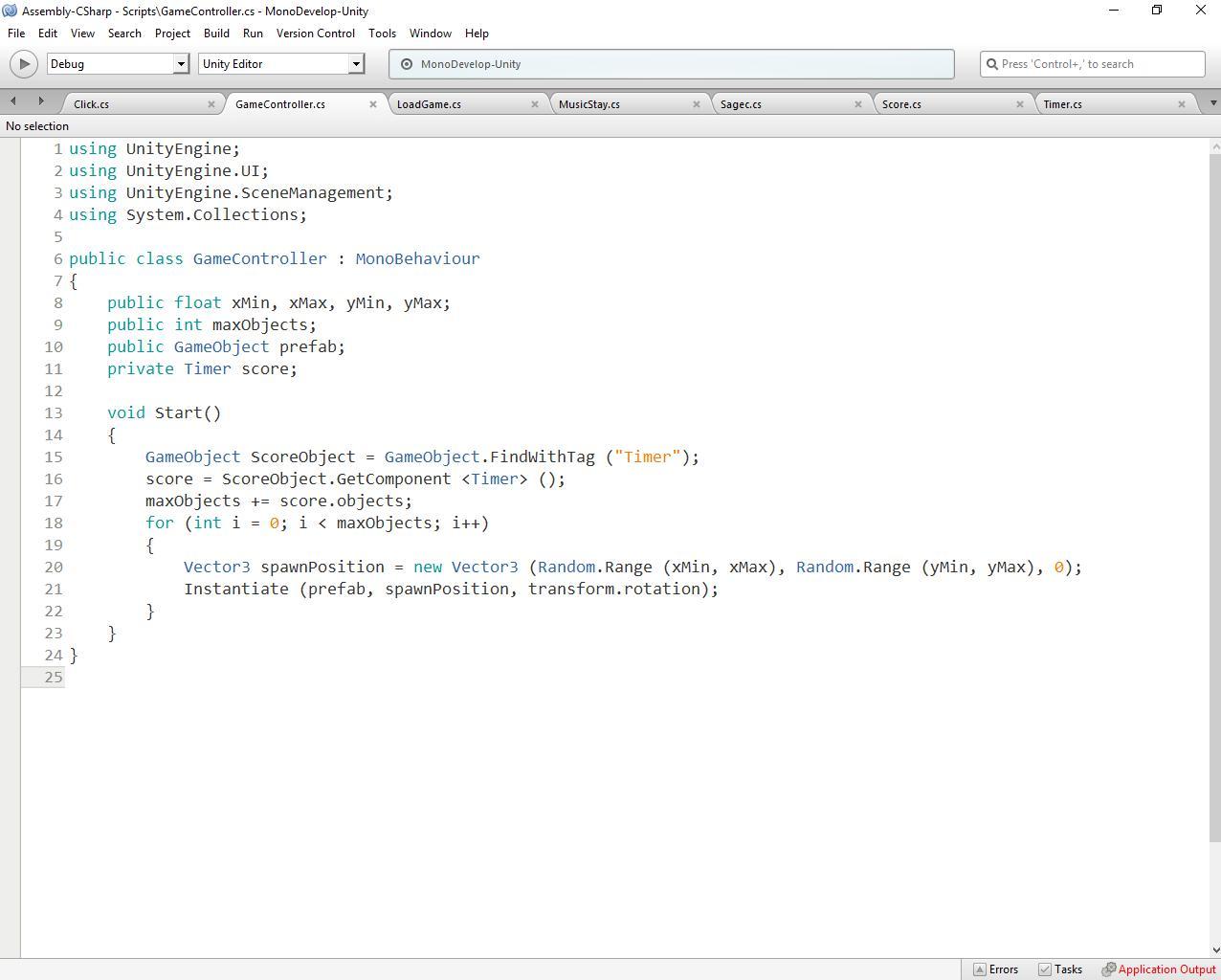This screenshot has width=1221, height=980.
Task: Click the search field magnifier icon
Action: [992, 64]
